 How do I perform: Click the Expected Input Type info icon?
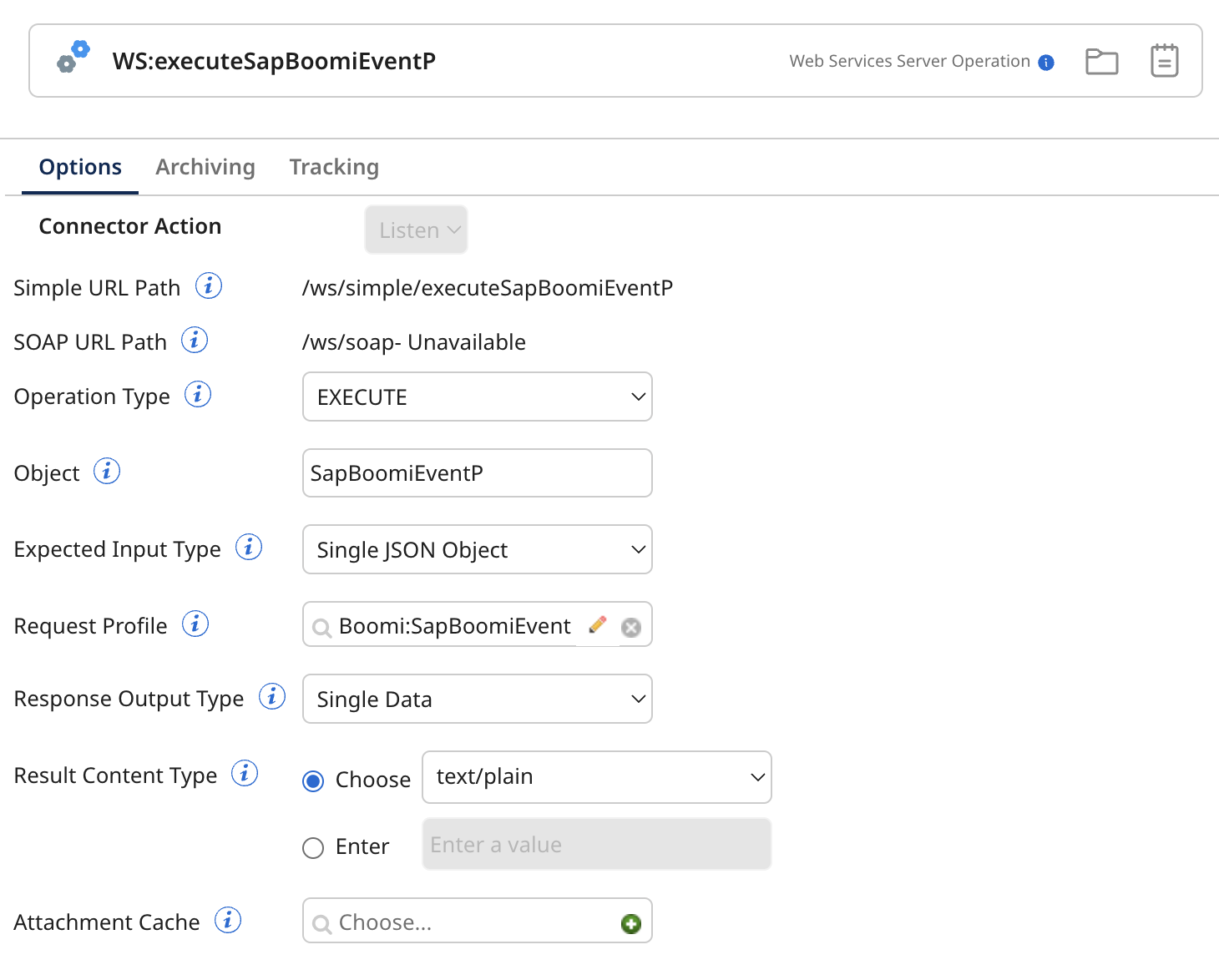point(248,548)
